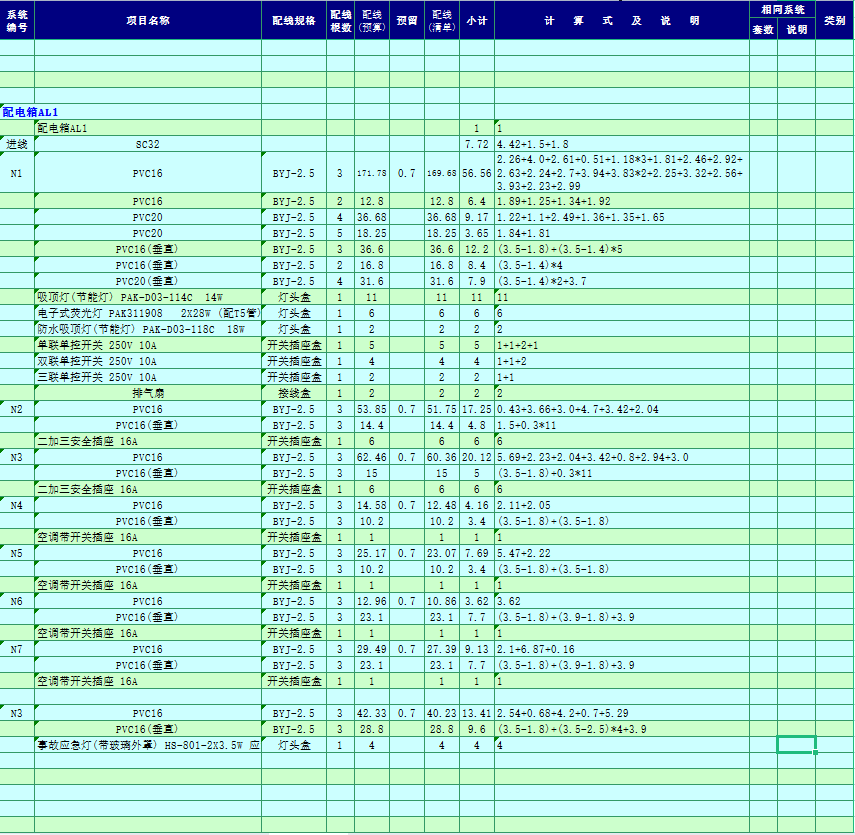
Task: Select the 类别 column header
Action: pyautogui.click(x=834, y=20)
